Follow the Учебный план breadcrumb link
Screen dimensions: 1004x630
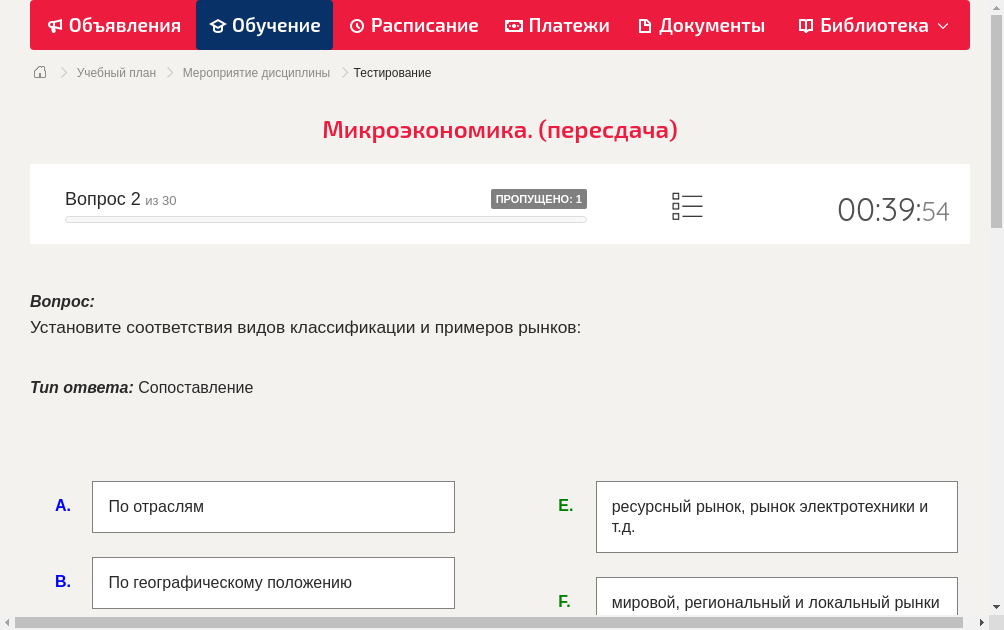[116, 72]
